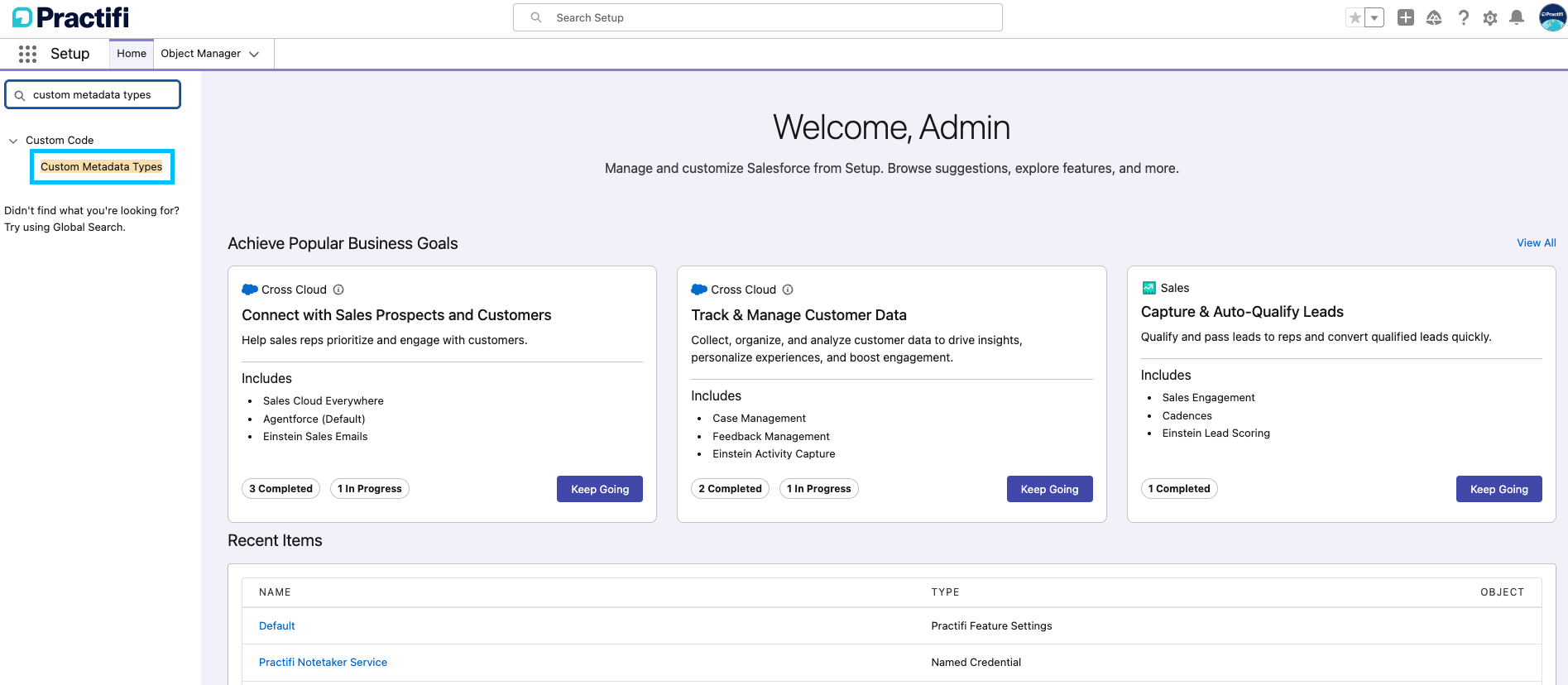Focus the Search Setup field
Viewport: 1568px width, 685px height.
point(758,17)
